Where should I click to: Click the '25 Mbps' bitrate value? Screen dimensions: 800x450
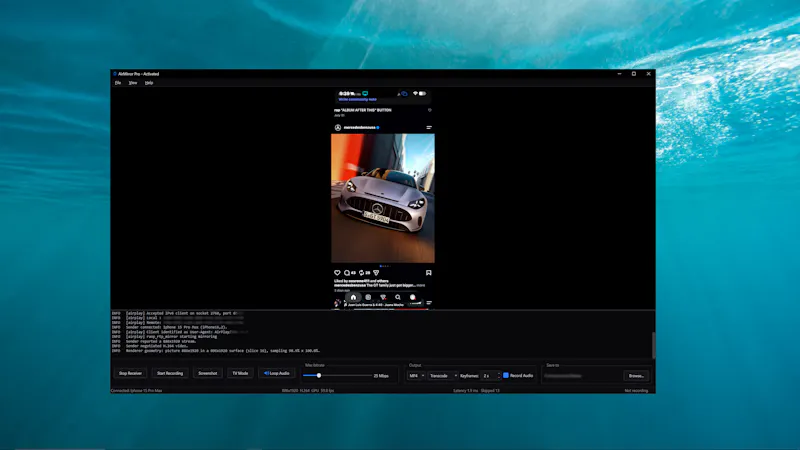[381, 376]
